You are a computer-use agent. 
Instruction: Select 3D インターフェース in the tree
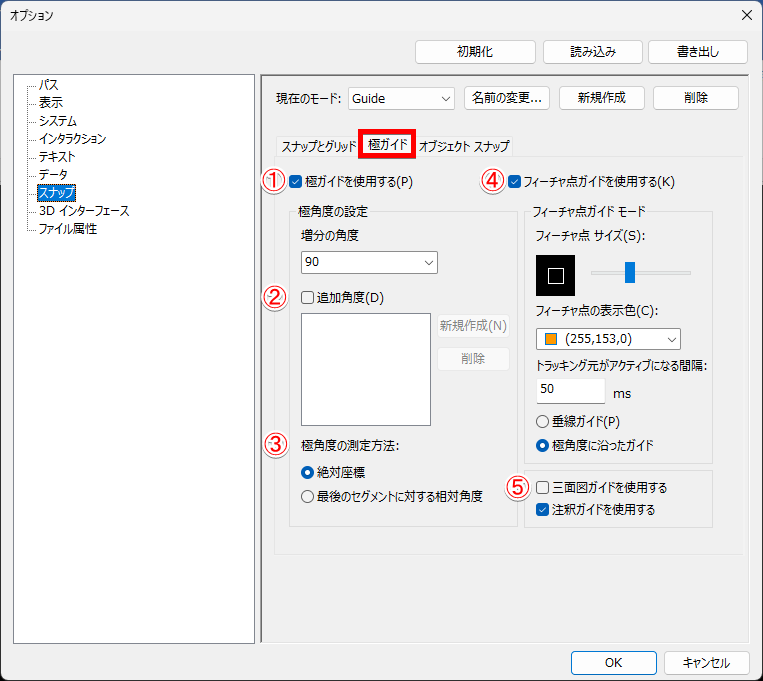84,211
